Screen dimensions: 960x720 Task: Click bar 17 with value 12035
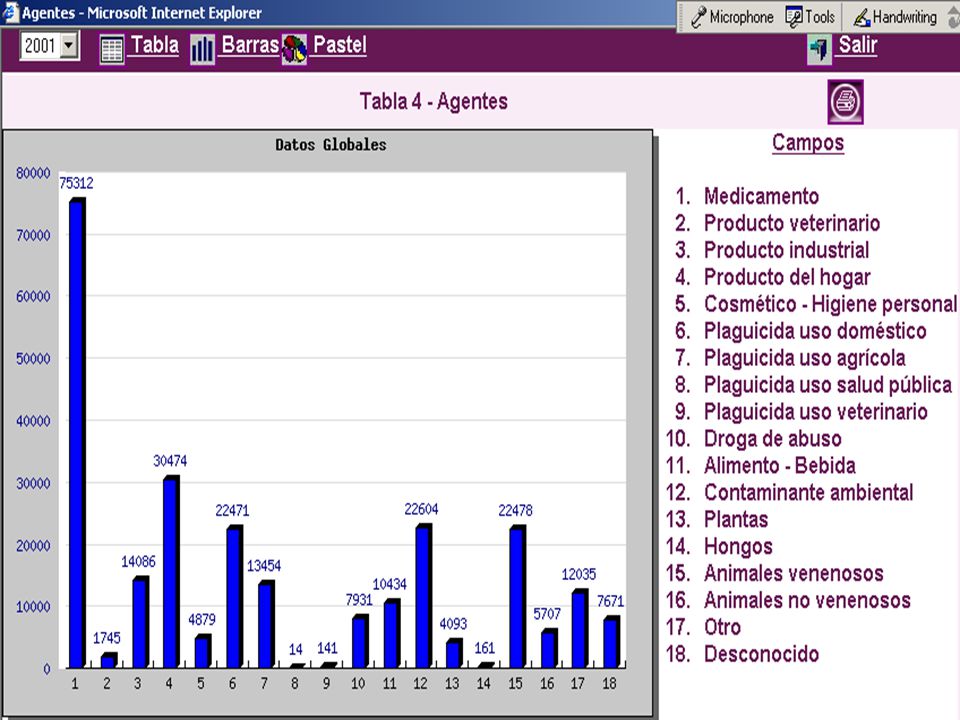(x=580, y=629)
